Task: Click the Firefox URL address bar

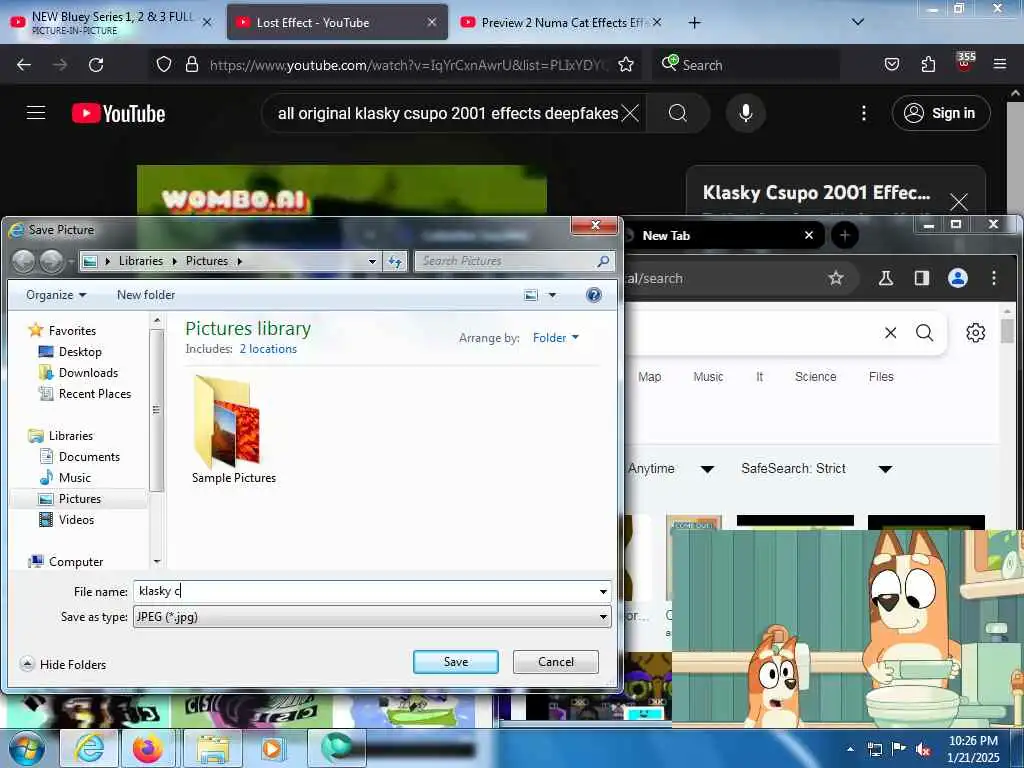Action: point(408,65)
